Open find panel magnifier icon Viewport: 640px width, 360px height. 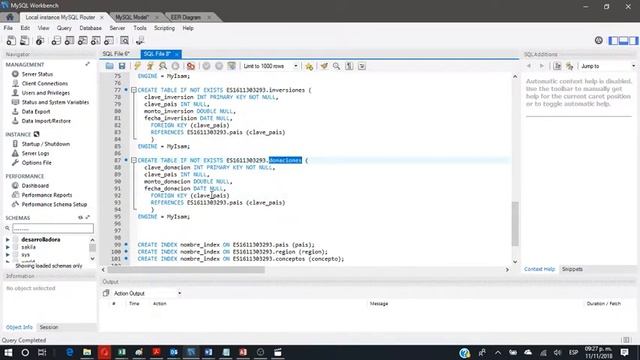pyautogui.click(x=336, y=66)
